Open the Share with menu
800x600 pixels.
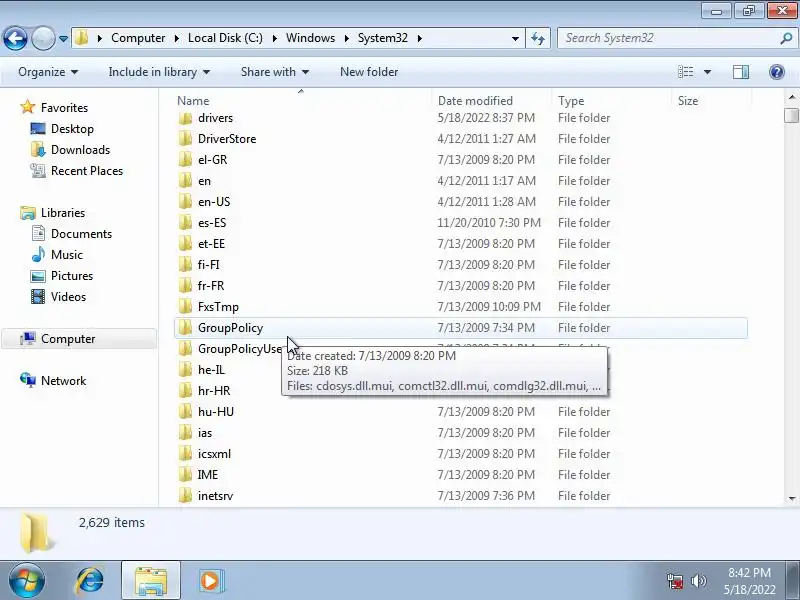[x=274, y=72]
